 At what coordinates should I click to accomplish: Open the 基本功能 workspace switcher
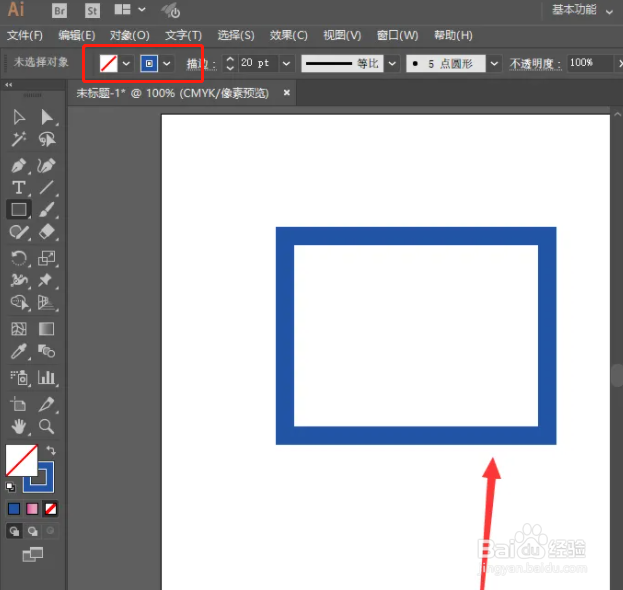coord(582,10)
